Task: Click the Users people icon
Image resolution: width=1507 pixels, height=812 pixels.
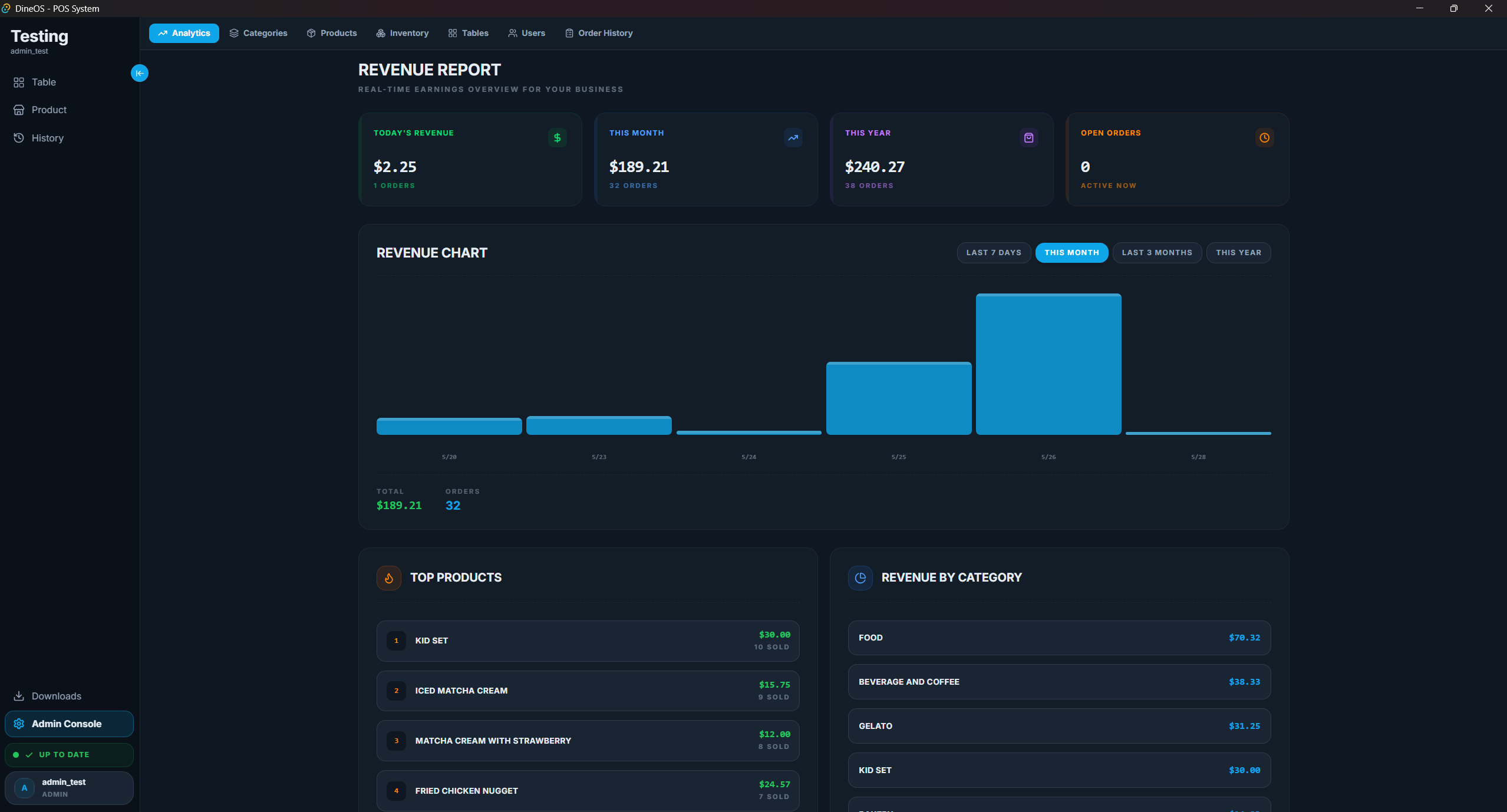Action: tap(513, 33)
